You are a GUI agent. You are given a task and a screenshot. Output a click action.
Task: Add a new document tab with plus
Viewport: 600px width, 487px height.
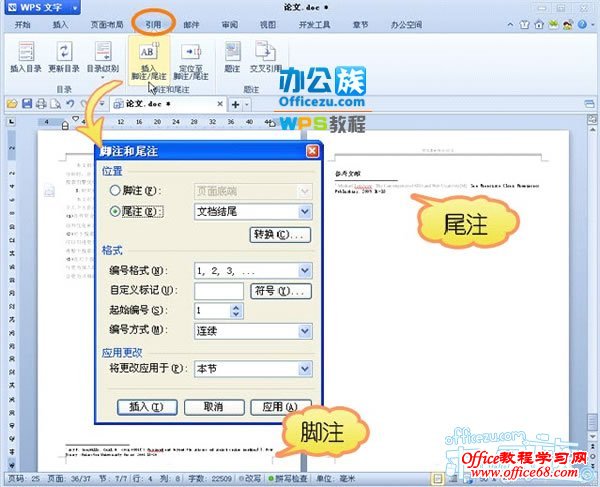click(235, 104)
